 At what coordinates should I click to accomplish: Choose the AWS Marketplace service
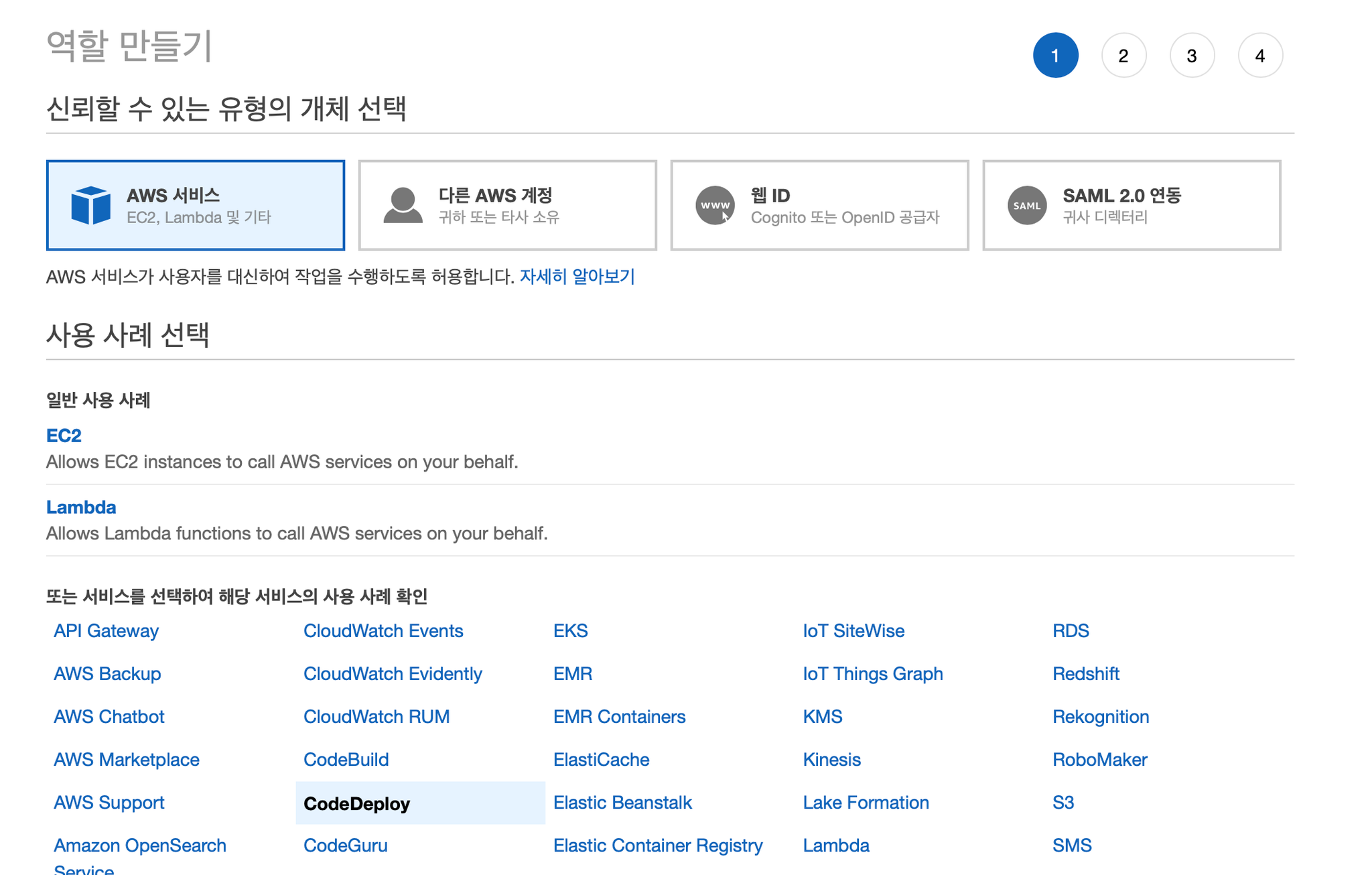click(x=127, y=760)
